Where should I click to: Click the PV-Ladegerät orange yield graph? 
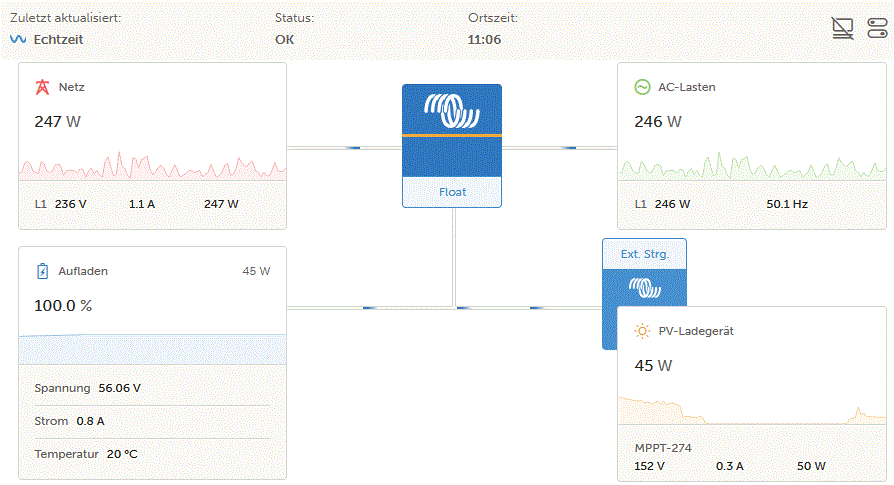[752, 410]
